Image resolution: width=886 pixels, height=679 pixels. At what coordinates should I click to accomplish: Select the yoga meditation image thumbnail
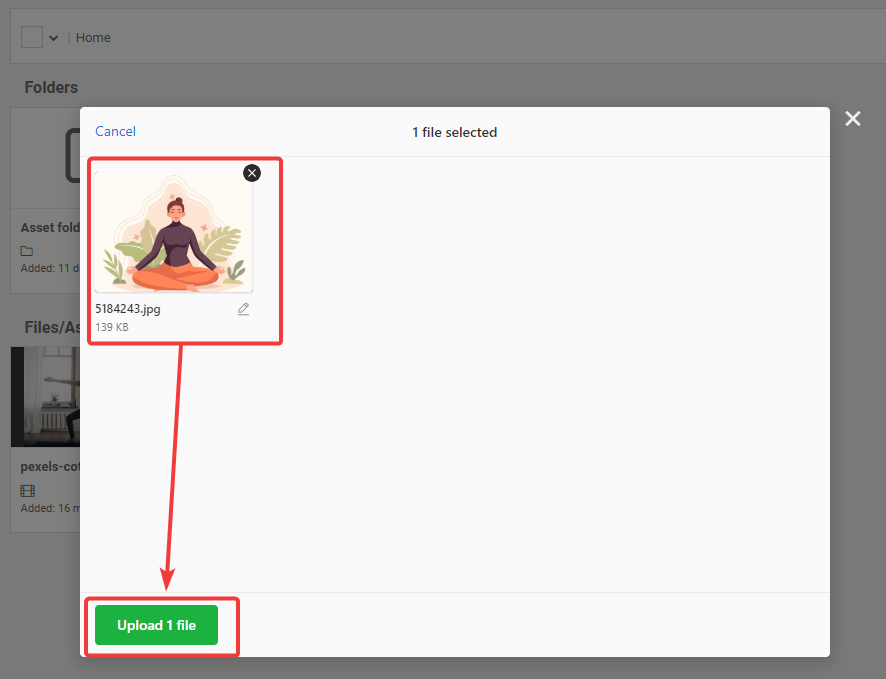pyautogui.click(x=173, y=232)
